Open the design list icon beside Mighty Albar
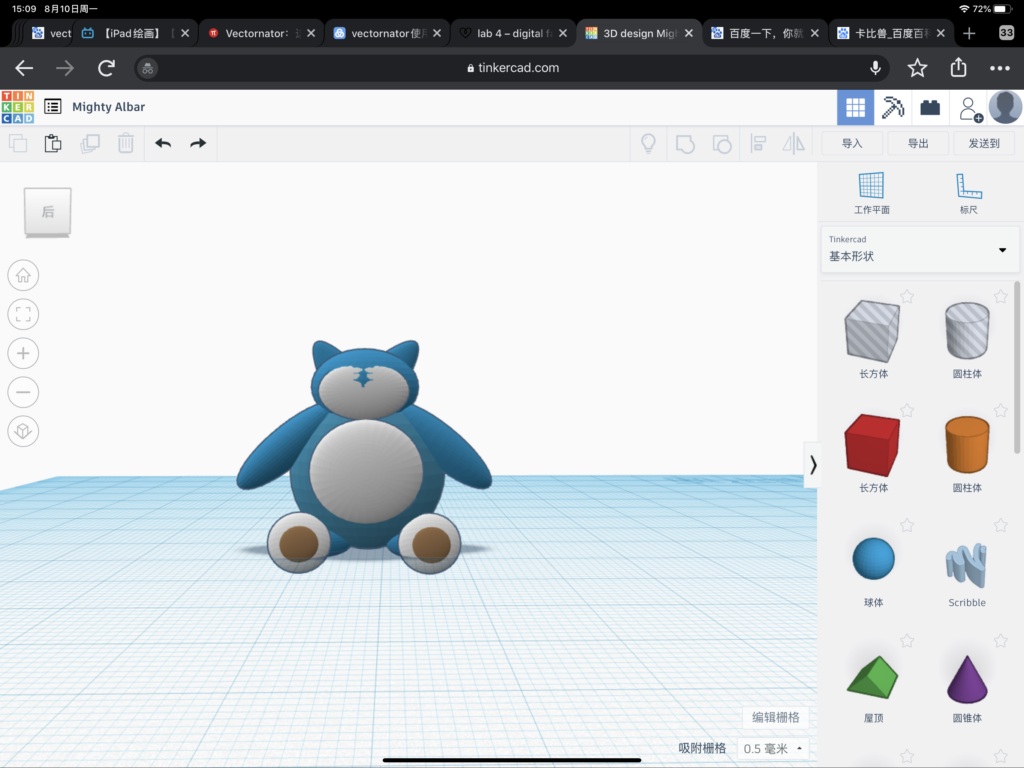This screenshot has width=1024, height=768. [x=53, y=107]
